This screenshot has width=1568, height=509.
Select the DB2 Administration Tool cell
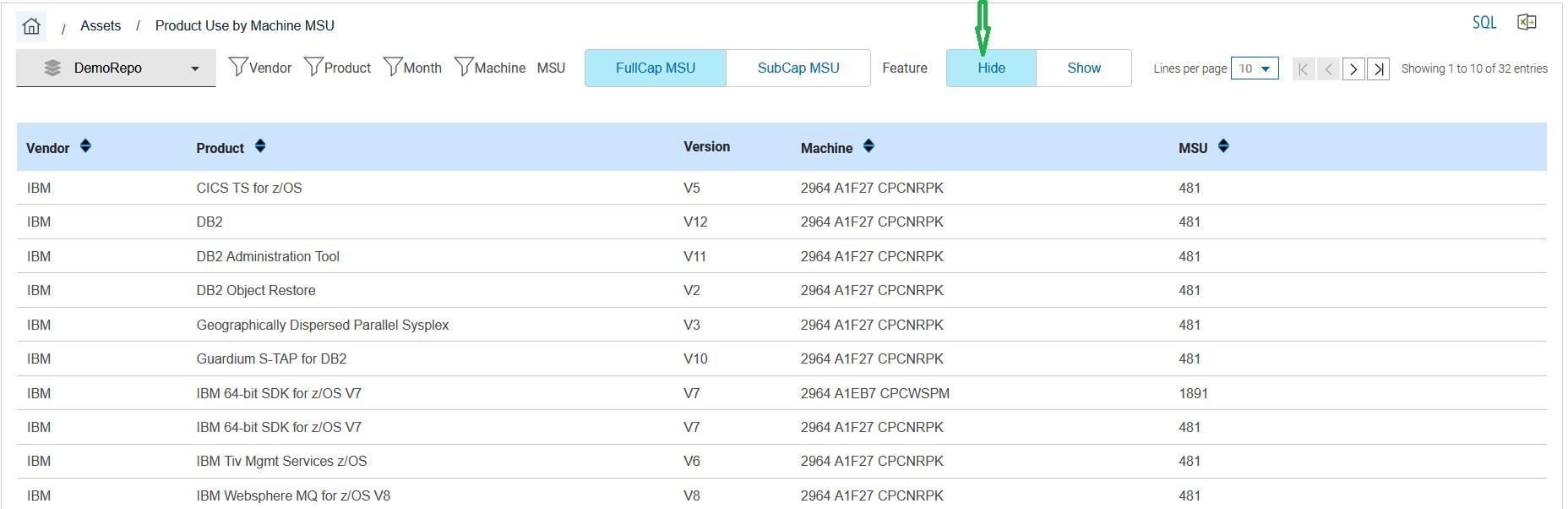(x=268, y=256)
